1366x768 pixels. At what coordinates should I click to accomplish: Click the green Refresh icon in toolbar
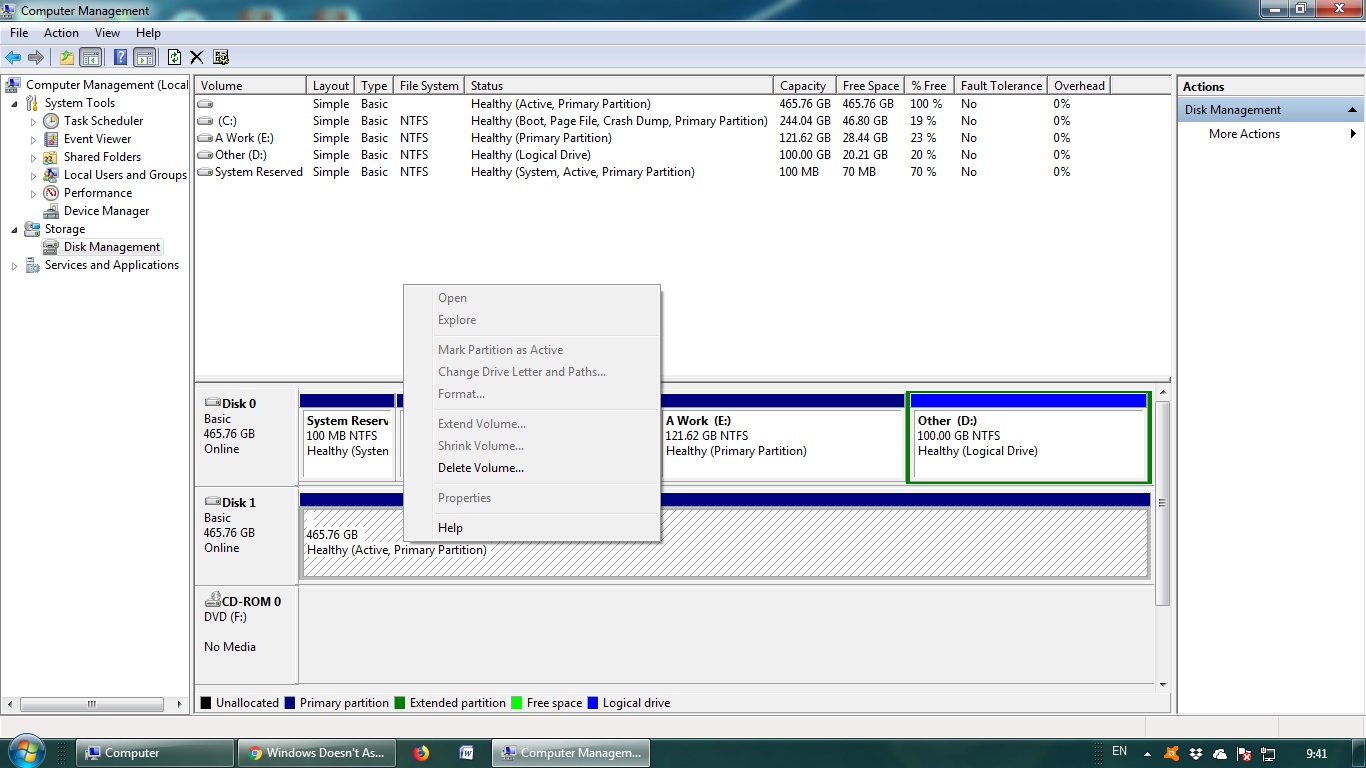174,57
